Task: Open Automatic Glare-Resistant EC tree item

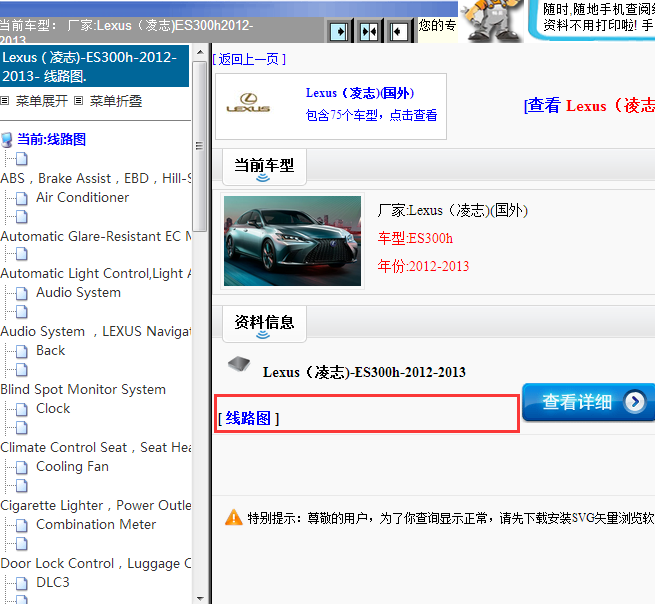Action: click(x=96, y=236)
